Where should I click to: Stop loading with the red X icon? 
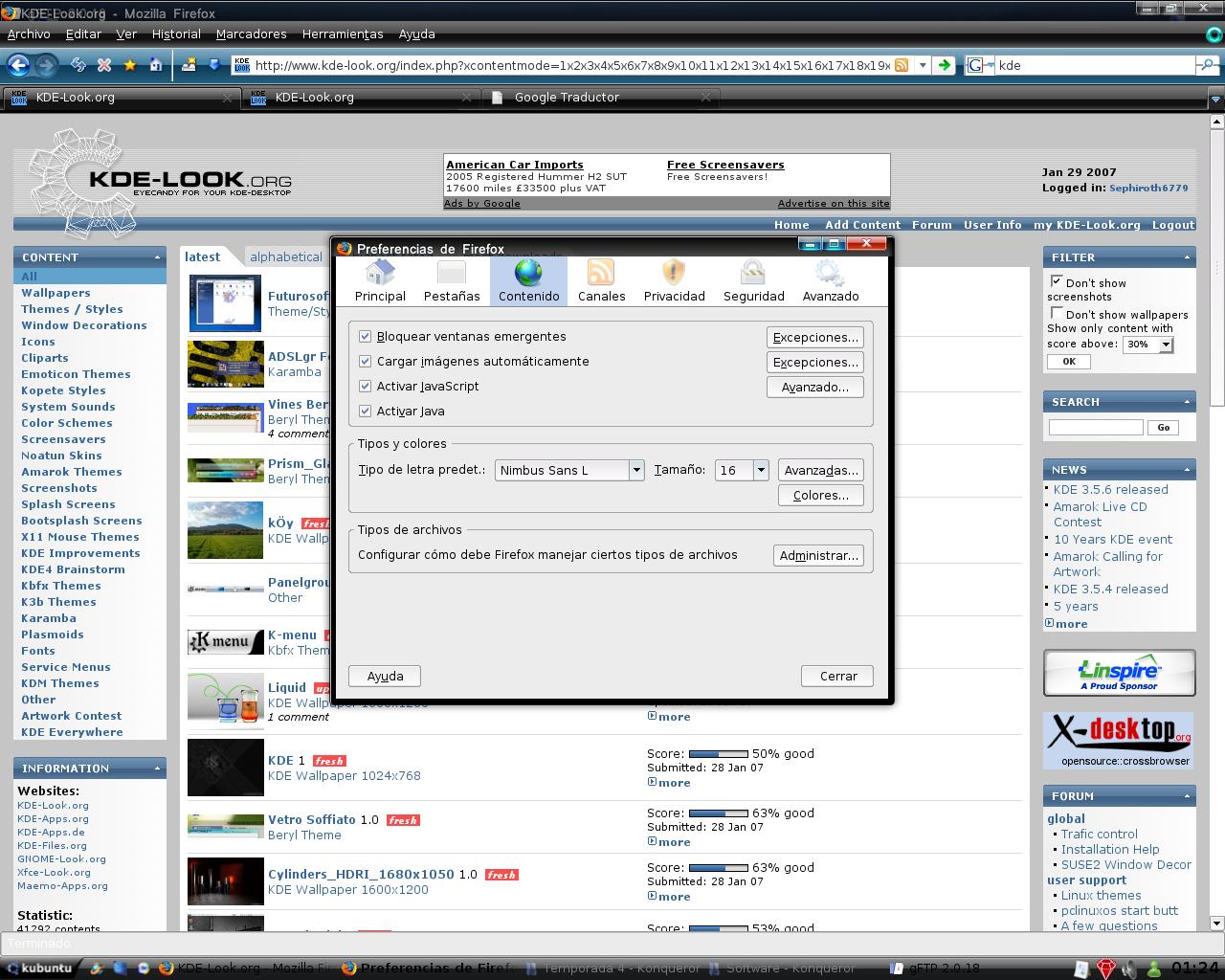(104, 65)
